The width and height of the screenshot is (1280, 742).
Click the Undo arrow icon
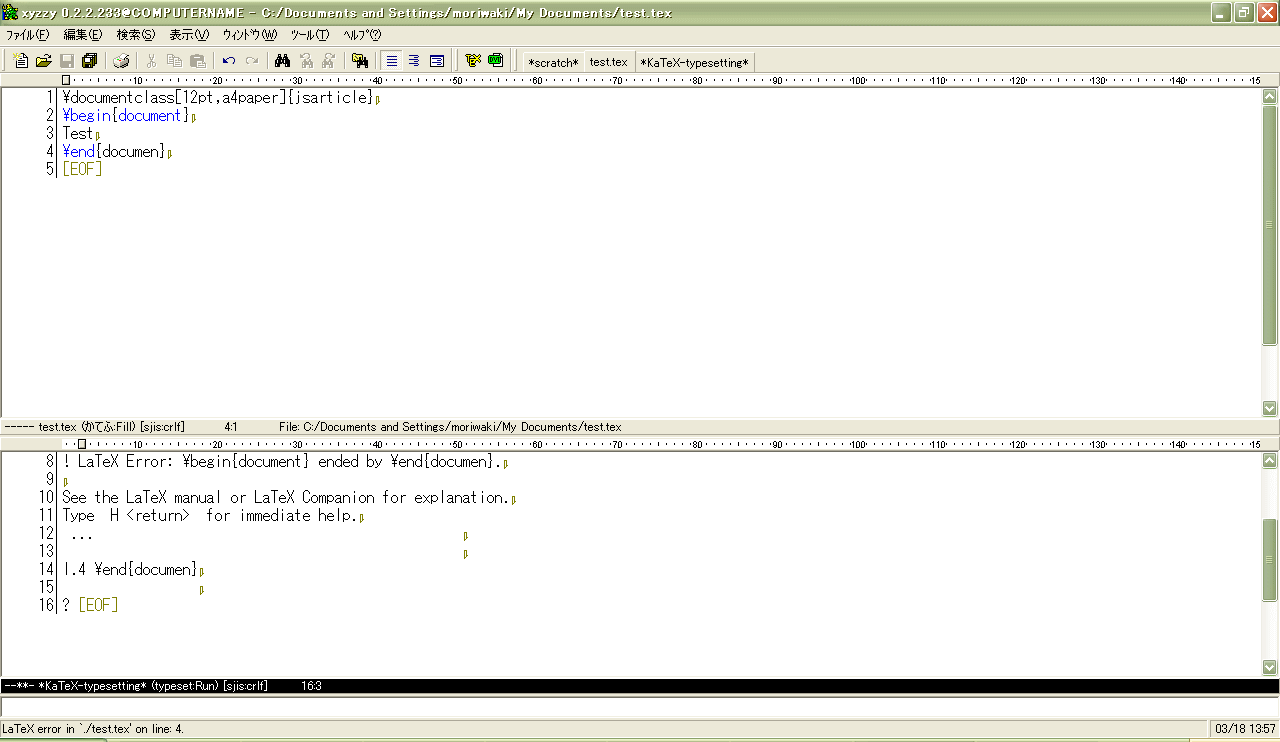tap(229, 61)
